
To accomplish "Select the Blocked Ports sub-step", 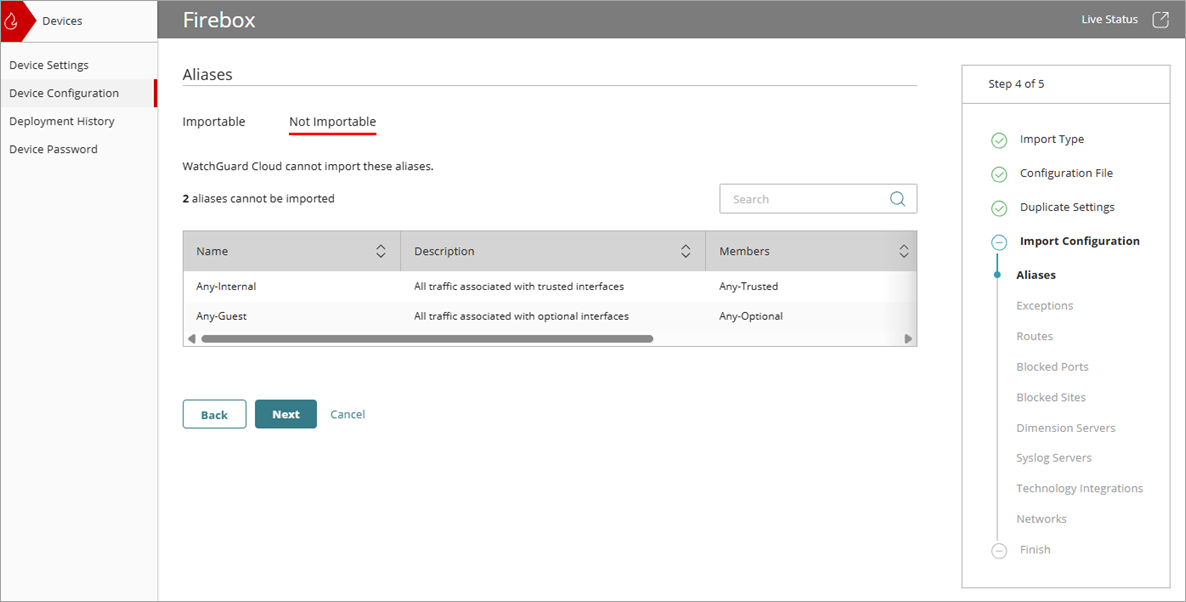I will point(1052,367).
